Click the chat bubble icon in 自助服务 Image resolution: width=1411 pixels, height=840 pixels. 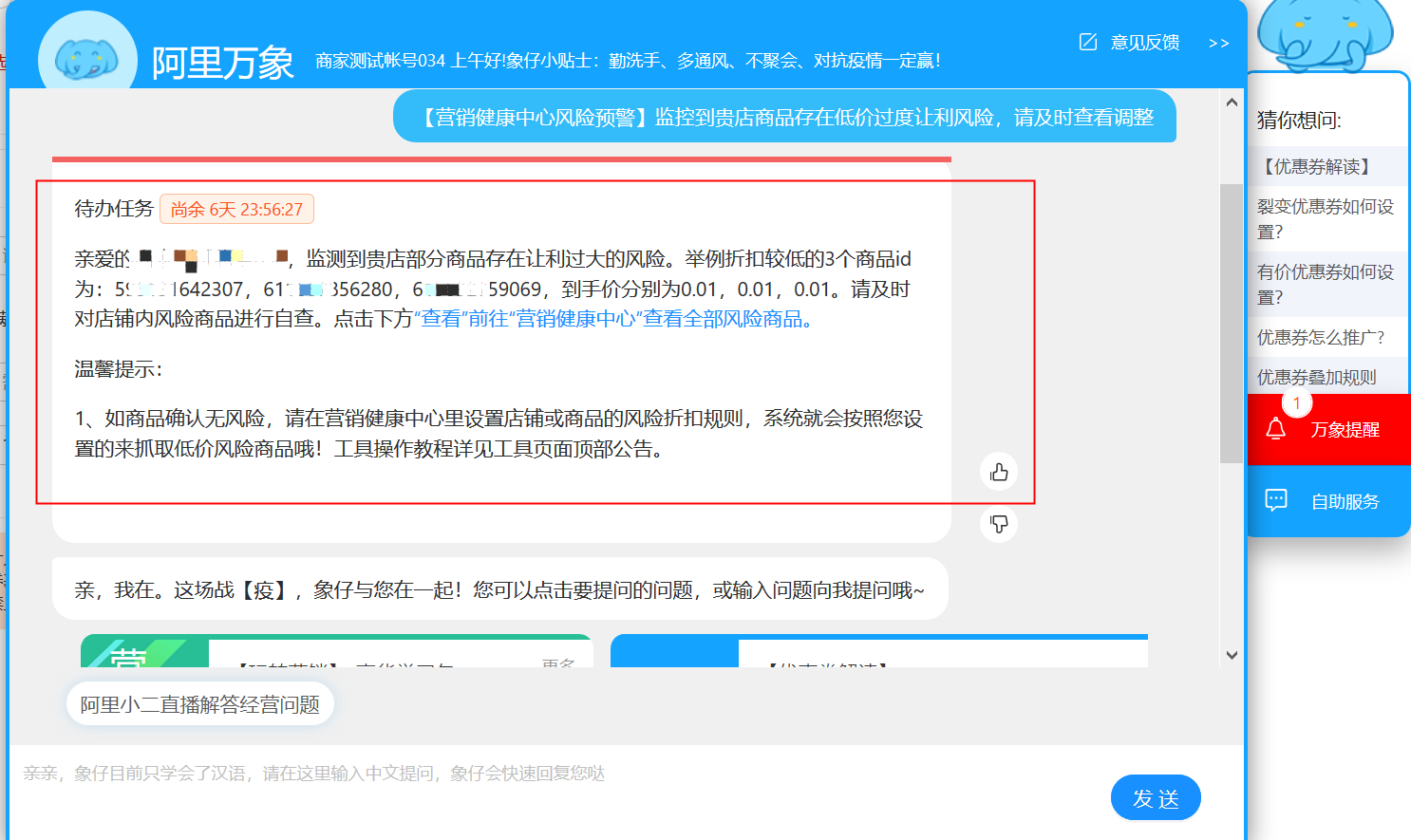[x=1276, y=500]
